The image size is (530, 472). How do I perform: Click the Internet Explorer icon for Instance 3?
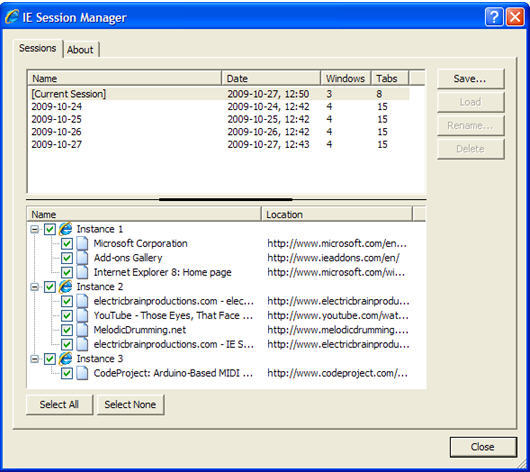66,359
